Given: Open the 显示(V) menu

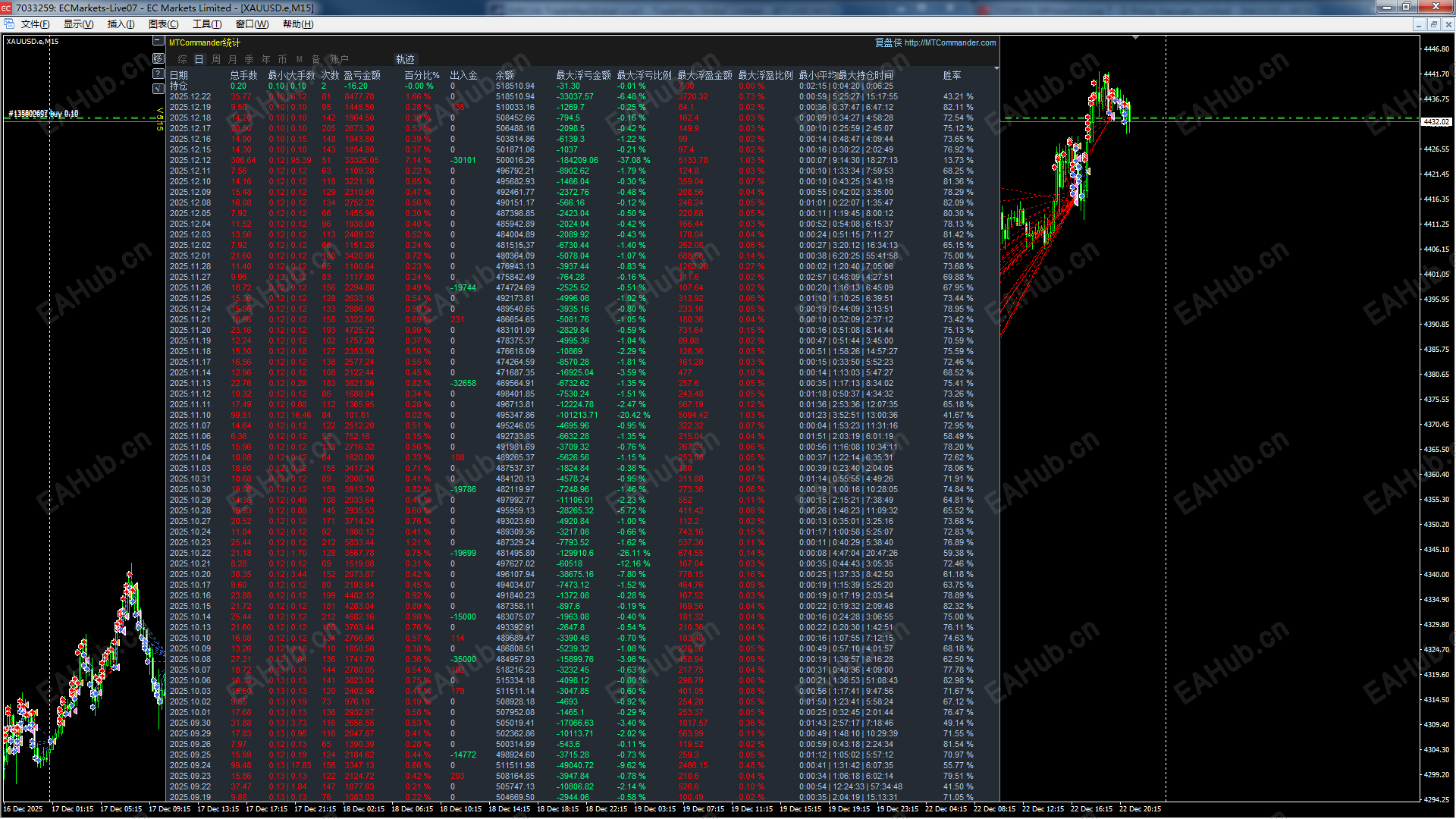Looking at the screenshot, I should [x=78, y=24].
